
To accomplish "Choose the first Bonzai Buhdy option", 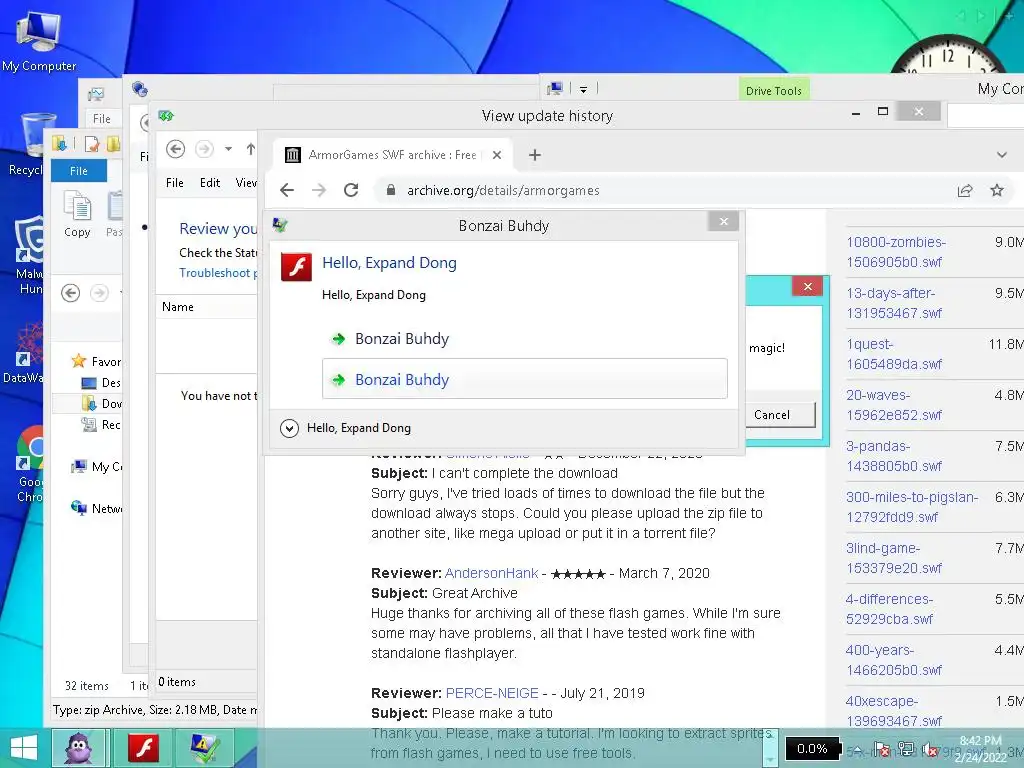I will [x=524, y=339].
